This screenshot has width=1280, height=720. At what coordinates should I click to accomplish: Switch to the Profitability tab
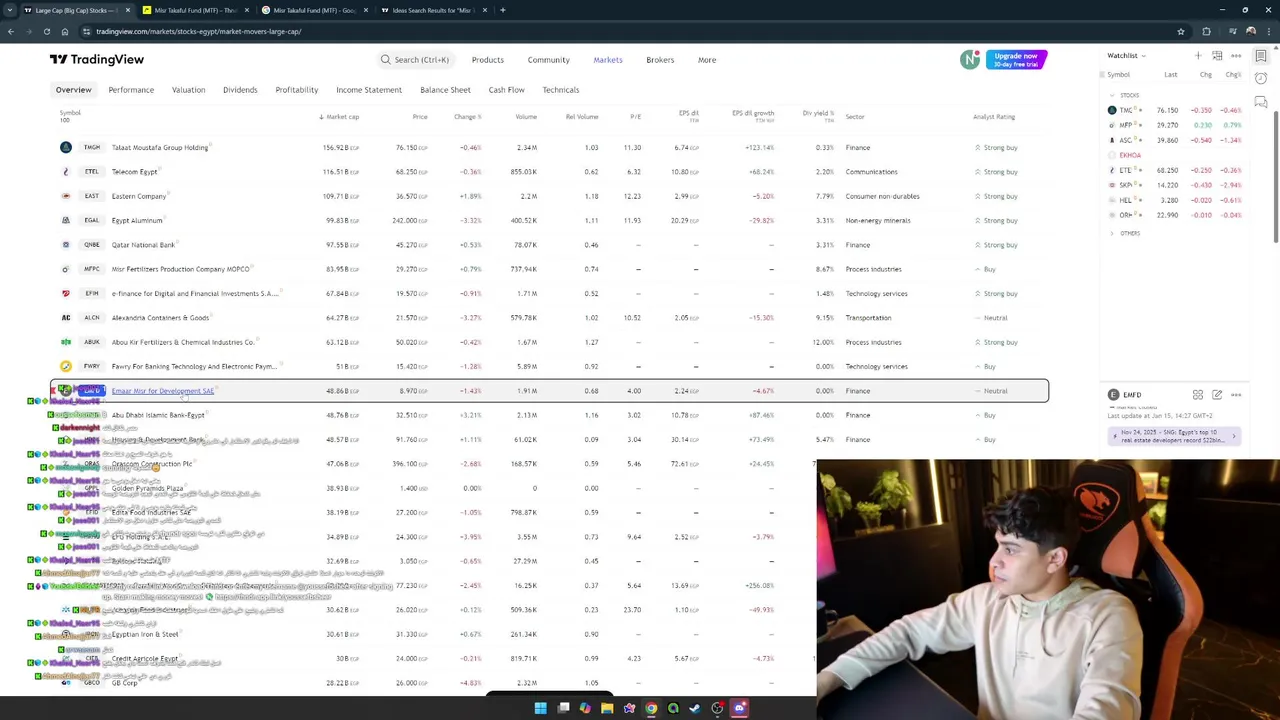click(x=297, y=90)
